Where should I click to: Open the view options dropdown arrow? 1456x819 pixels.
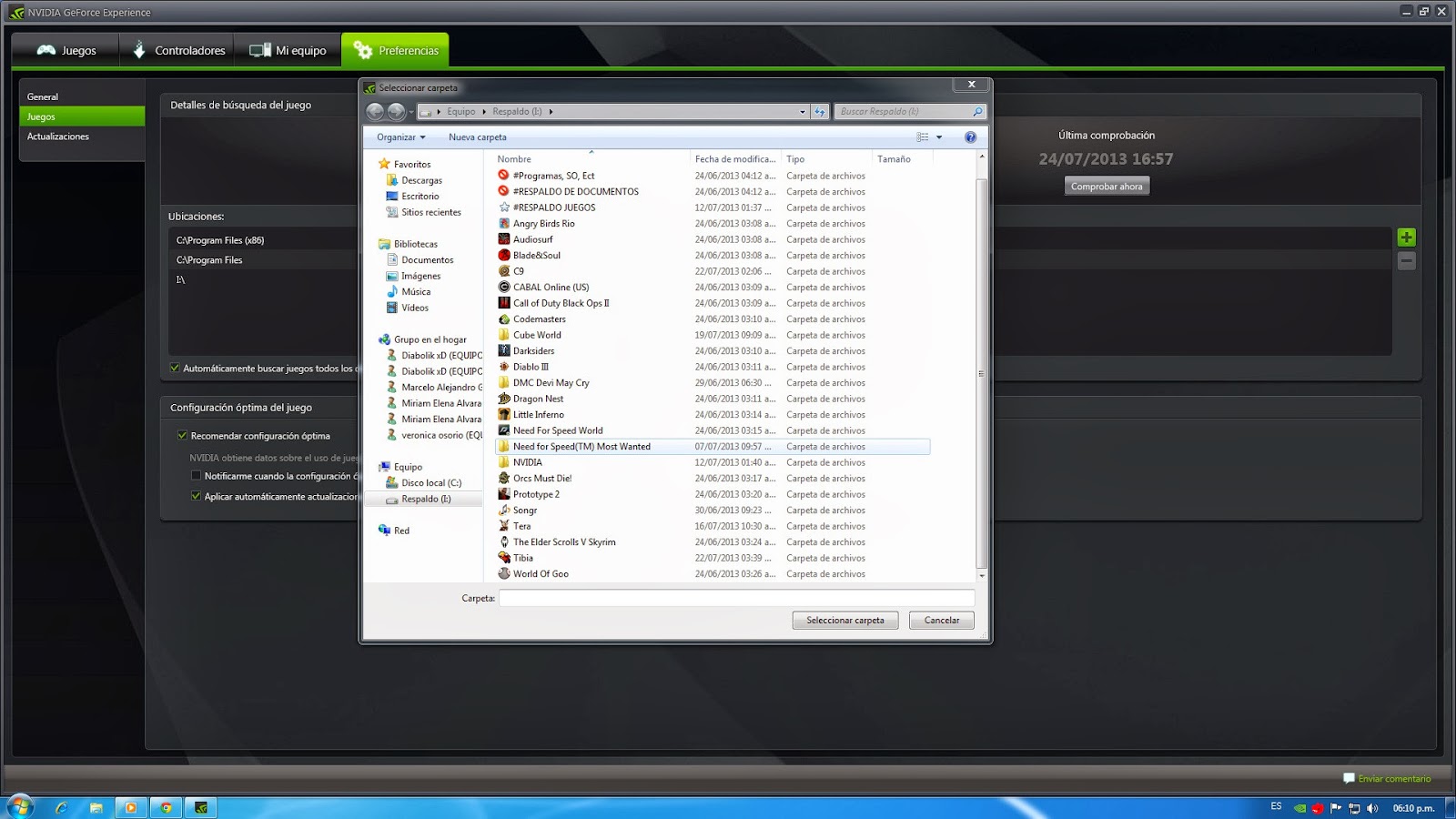pos(939,137)
